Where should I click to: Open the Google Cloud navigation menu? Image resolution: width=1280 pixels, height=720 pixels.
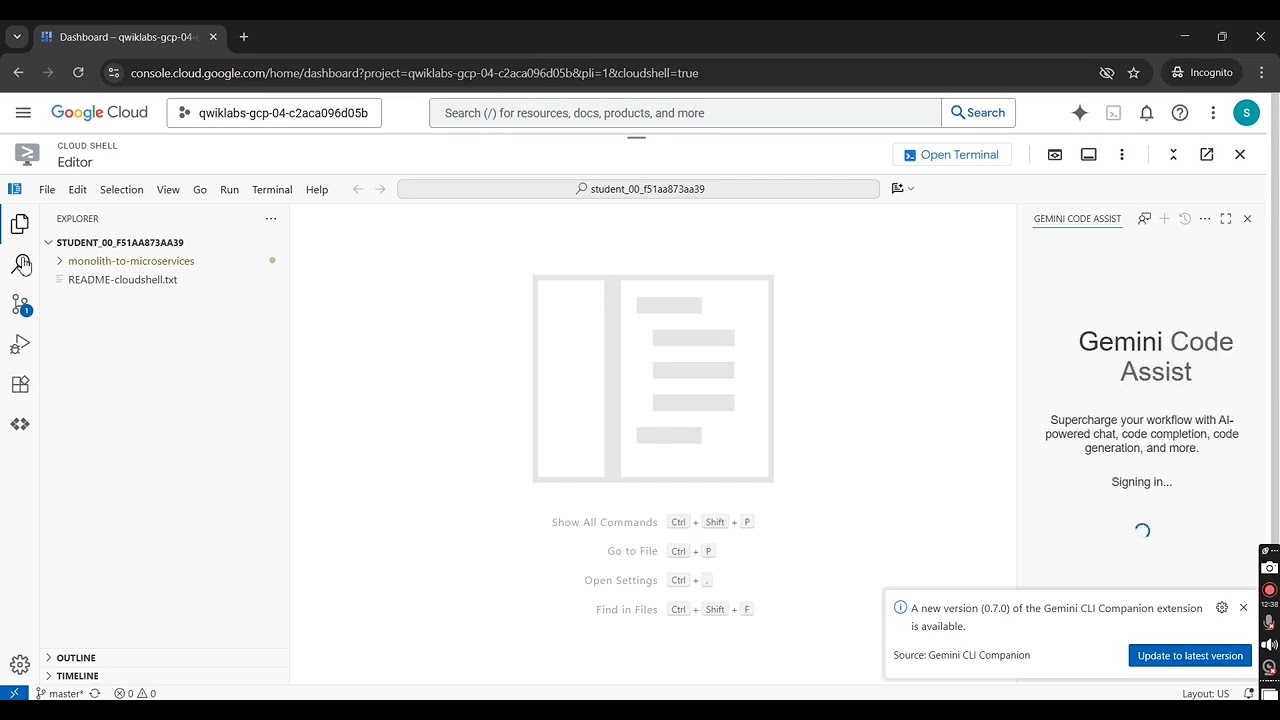coord(23,113)
